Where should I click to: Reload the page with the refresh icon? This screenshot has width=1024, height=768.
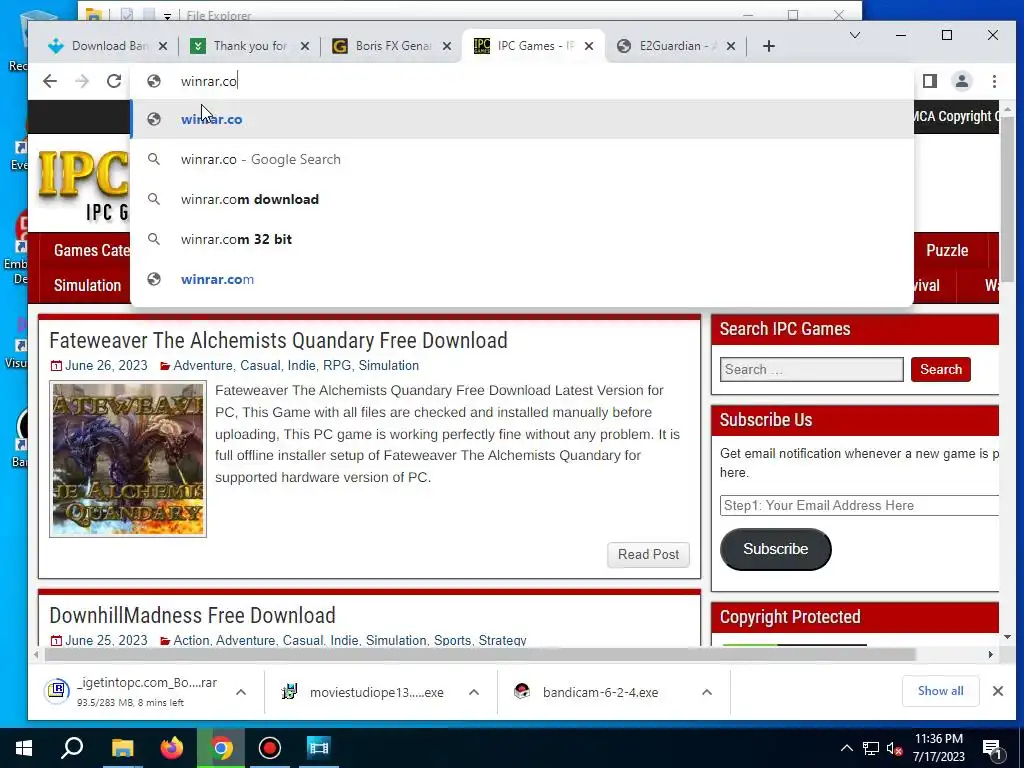point(114,81)
